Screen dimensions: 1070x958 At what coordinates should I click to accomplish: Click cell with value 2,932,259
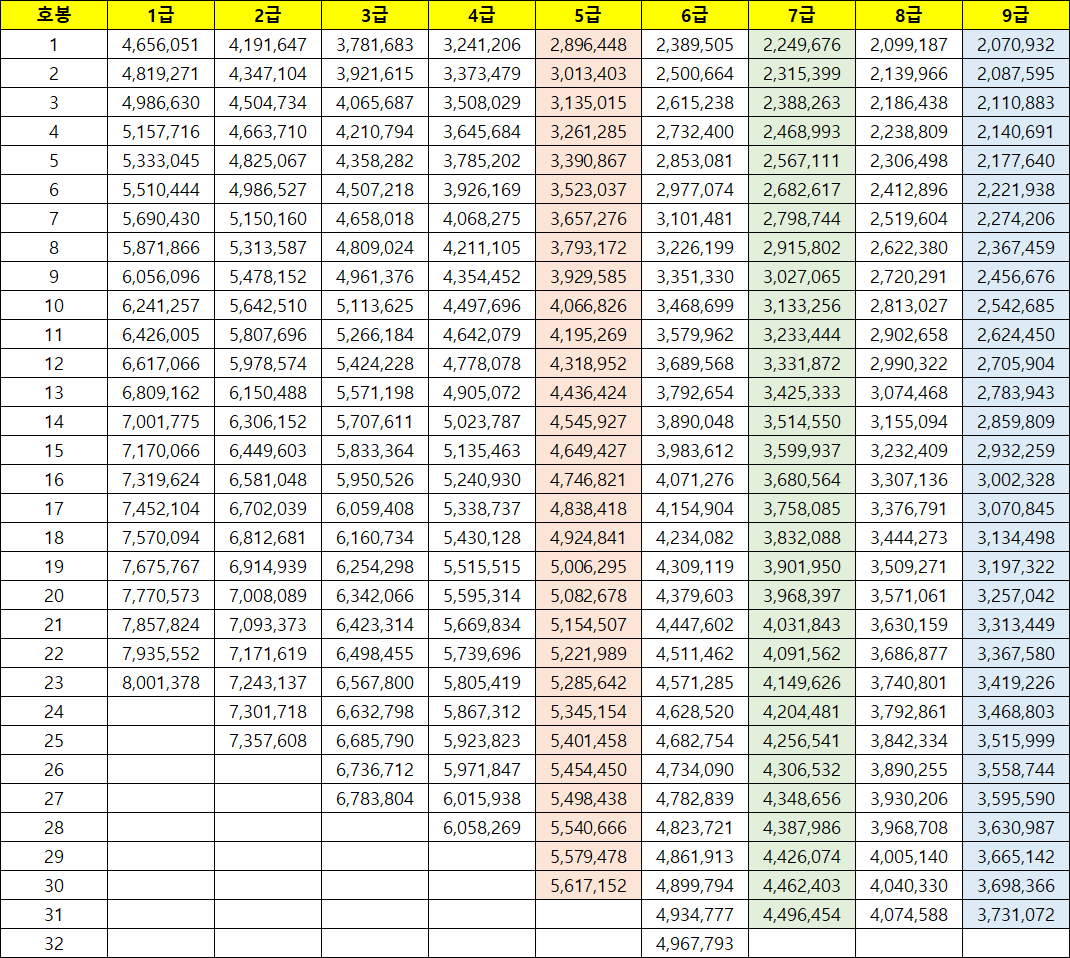1016,450
